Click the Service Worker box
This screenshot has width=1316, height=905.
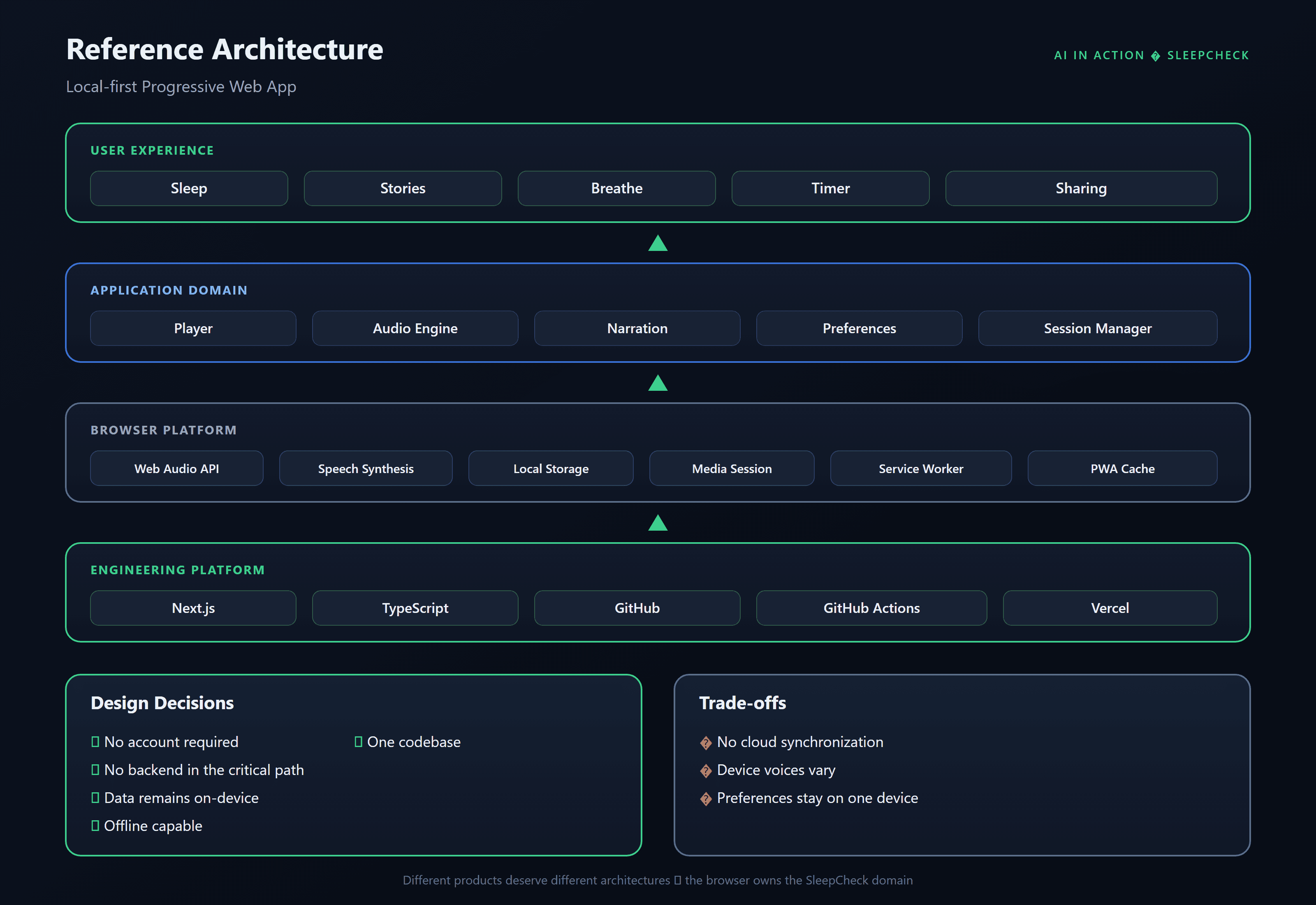(921, 469)
